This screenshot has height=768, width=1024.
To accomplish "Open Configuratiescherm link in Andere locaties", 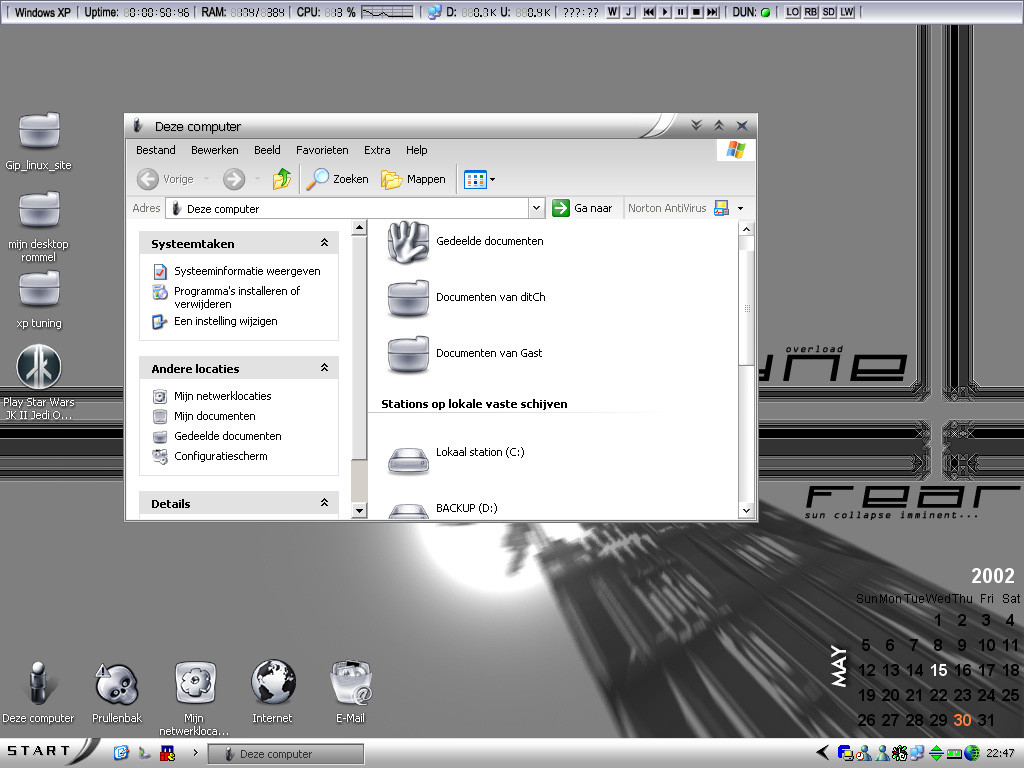I will point(220,456).
